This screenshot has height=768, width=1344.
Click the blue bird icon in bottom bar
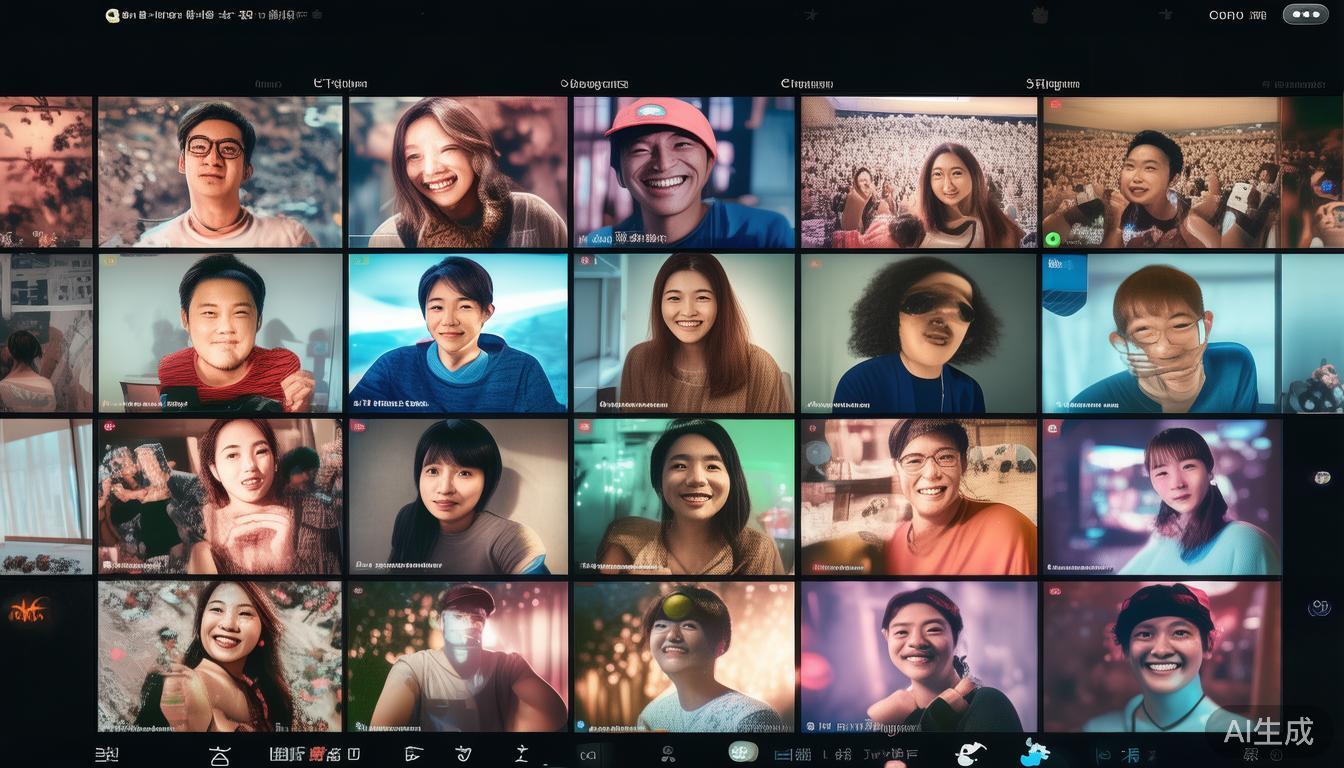[1035, 752]
